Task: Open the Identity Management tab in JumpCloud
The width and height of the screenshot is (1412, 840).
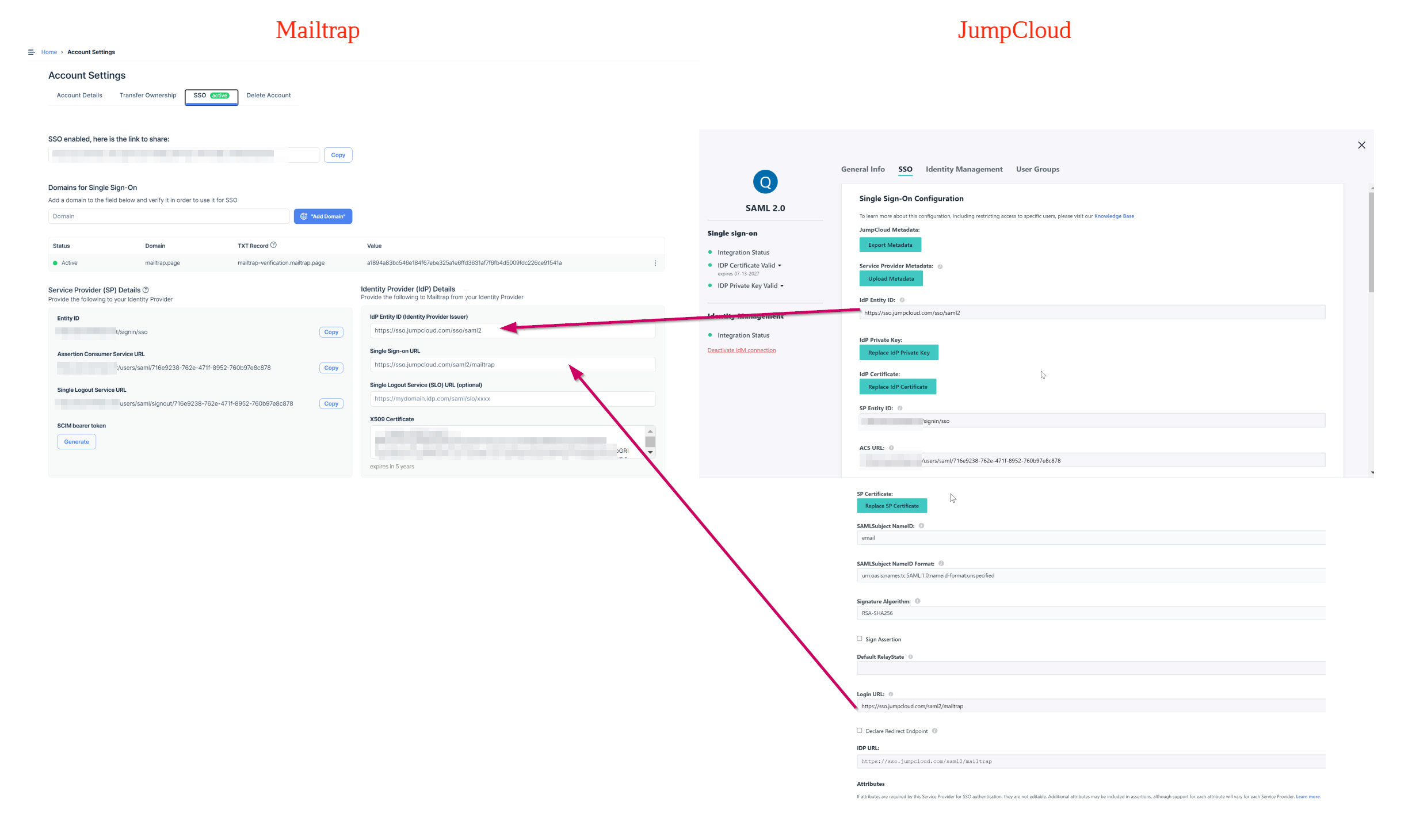Action: [x=964, y=169]
